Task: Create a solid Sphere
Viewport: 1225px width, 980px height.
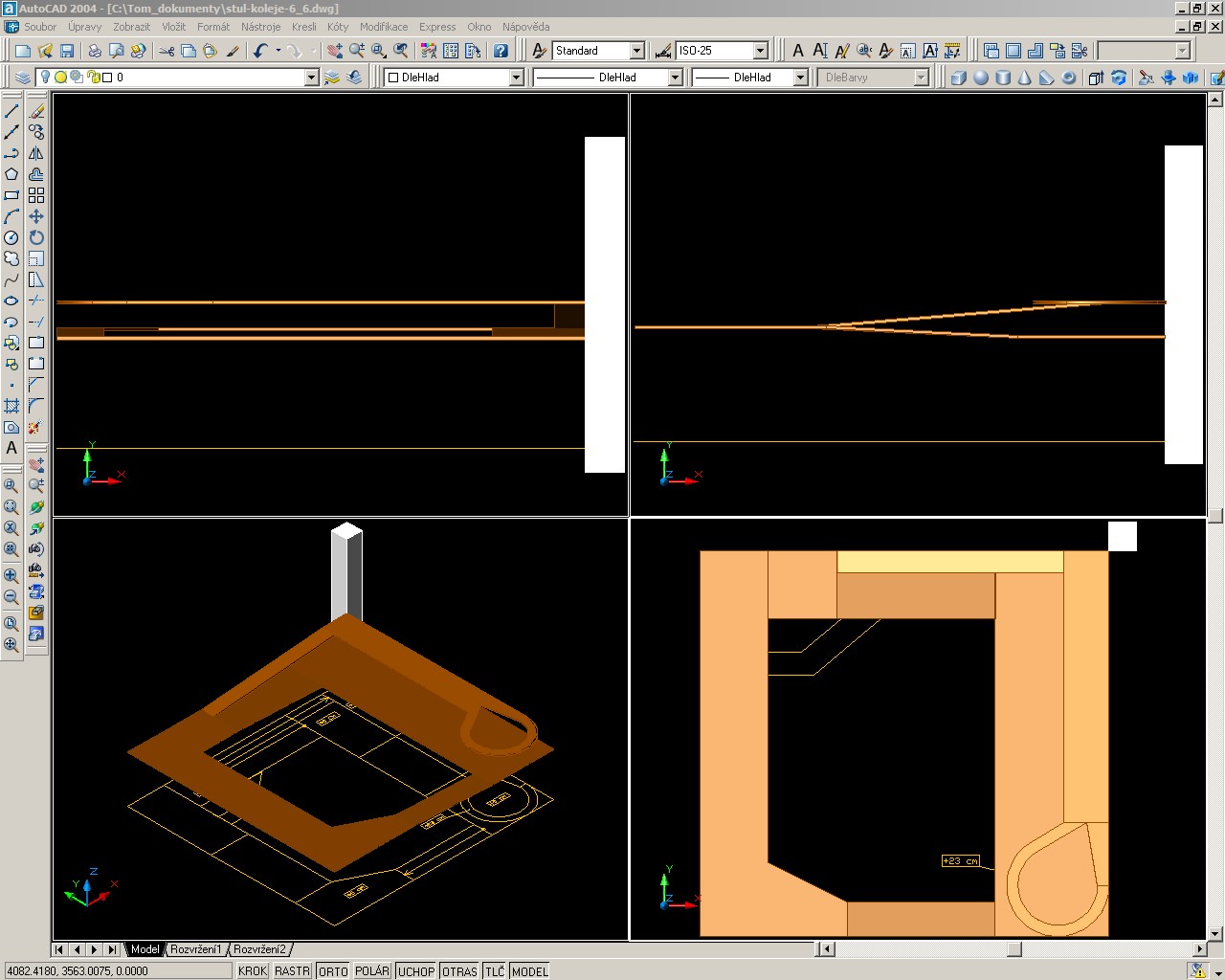Action: point(981,78)
